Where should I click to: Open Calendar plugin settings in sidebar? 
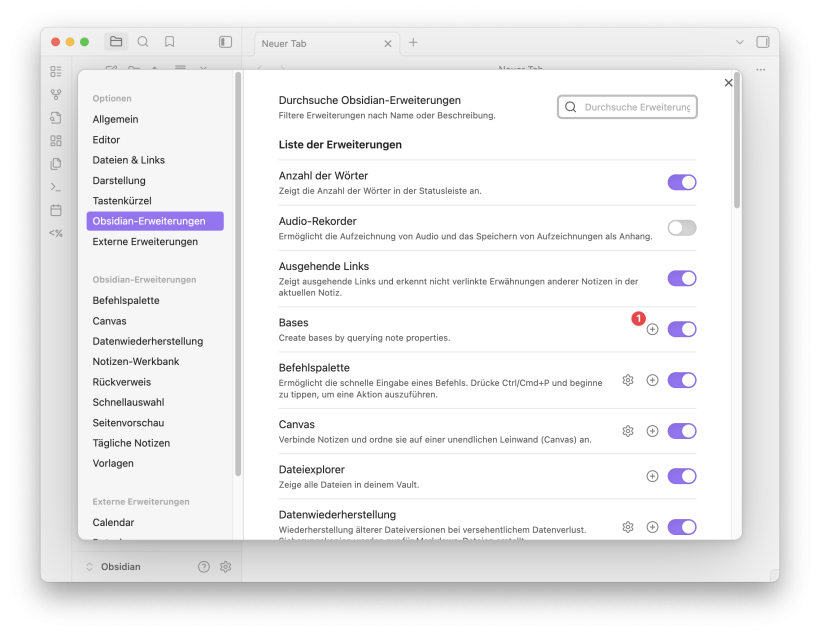click(155, 523)
